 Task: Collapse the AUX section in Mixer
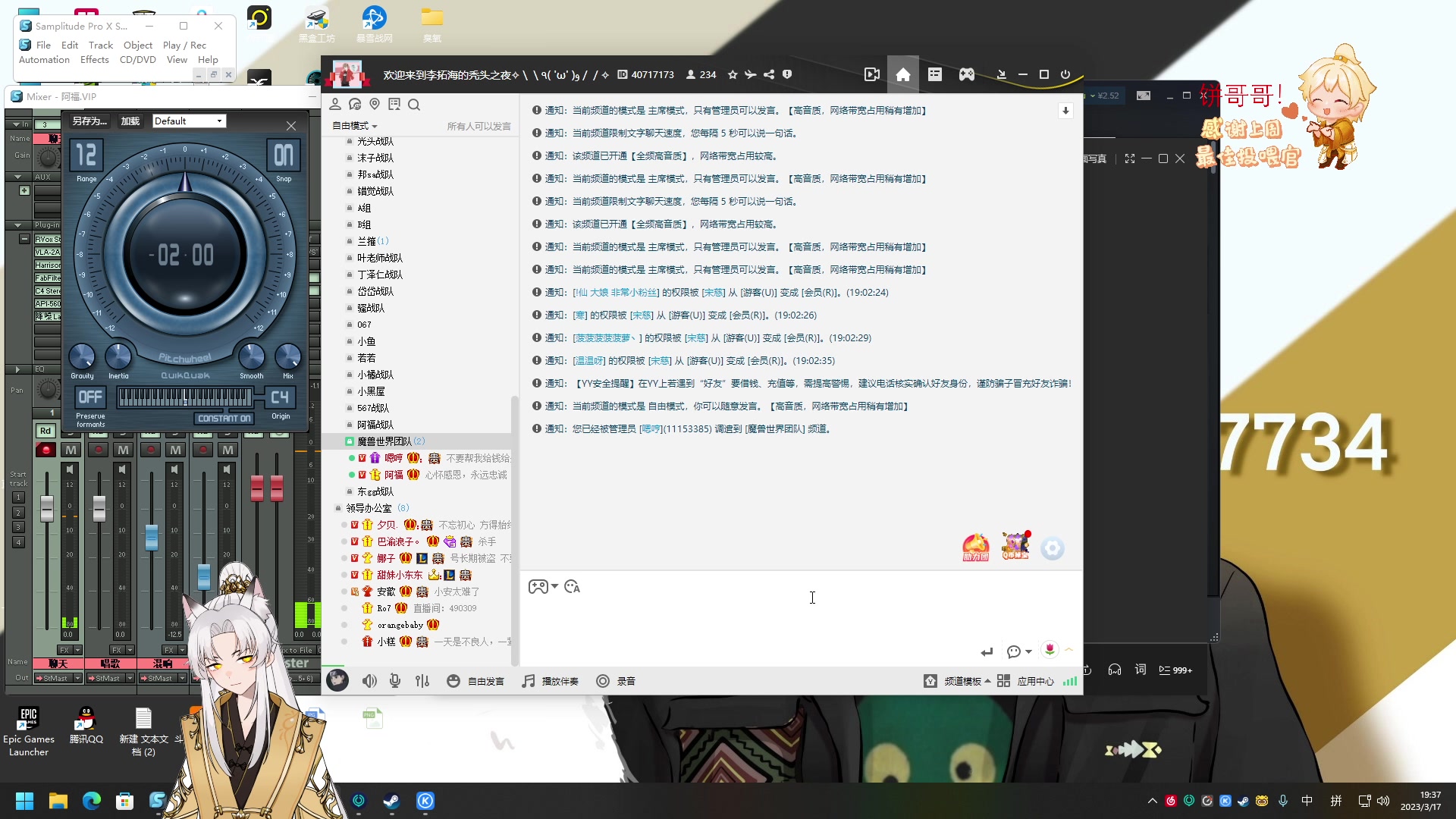point(17,177)
